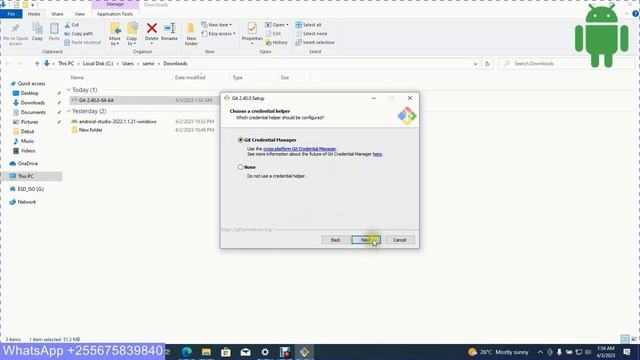Open Documents in navigation pane
This screenshot has height=360, width=640.
33,112
